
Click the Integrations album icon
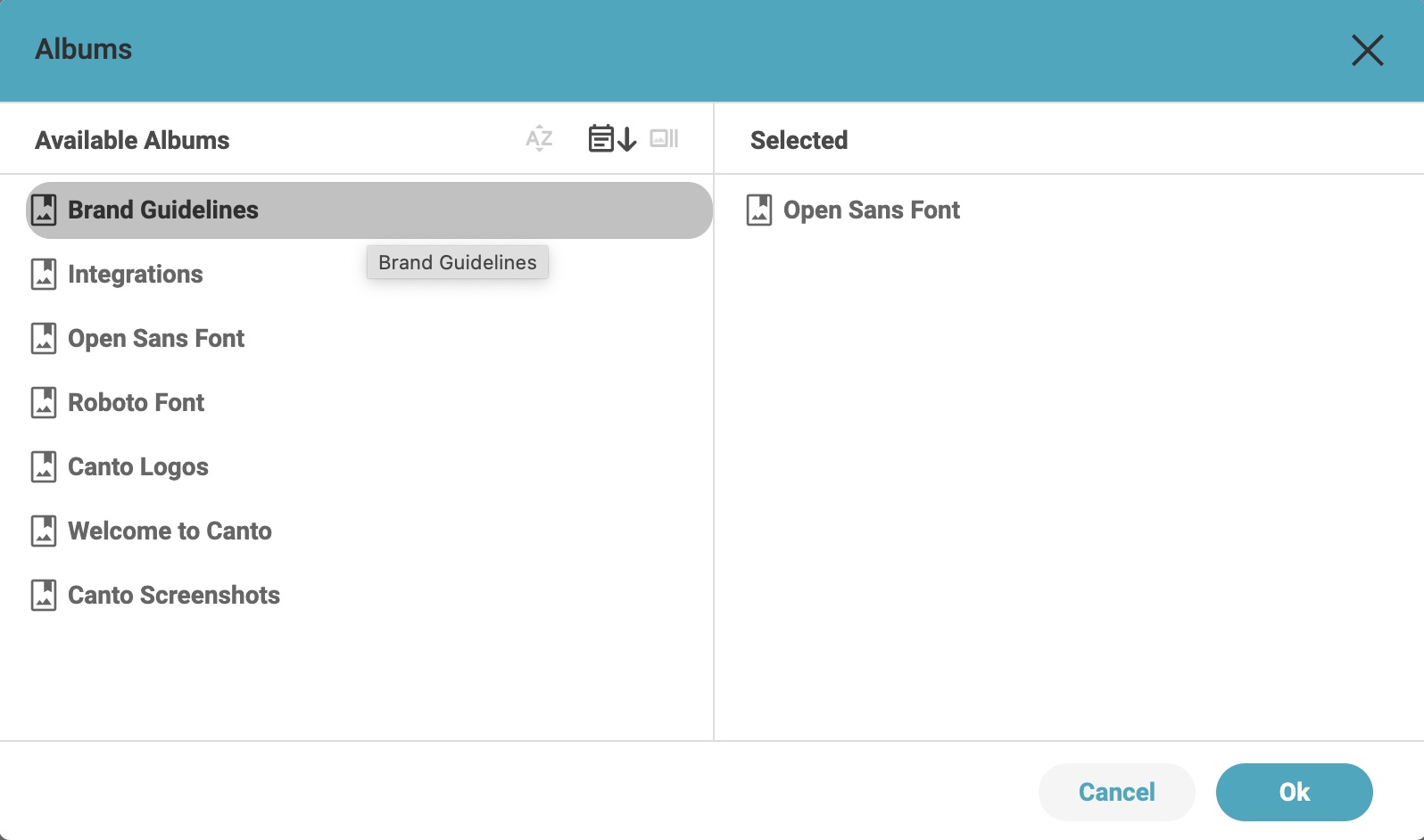44,275
